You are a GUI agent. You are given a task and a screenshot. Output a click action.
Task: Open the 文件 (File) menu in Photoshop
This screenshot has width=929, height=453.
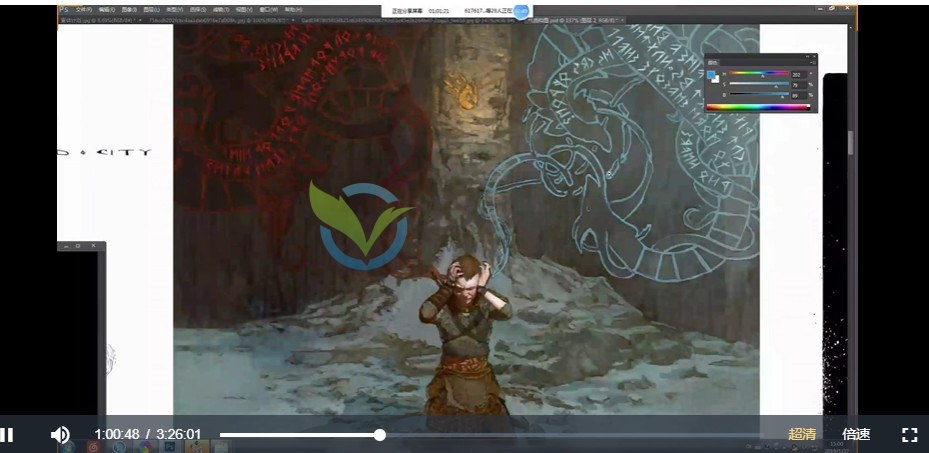click(83, 9)
